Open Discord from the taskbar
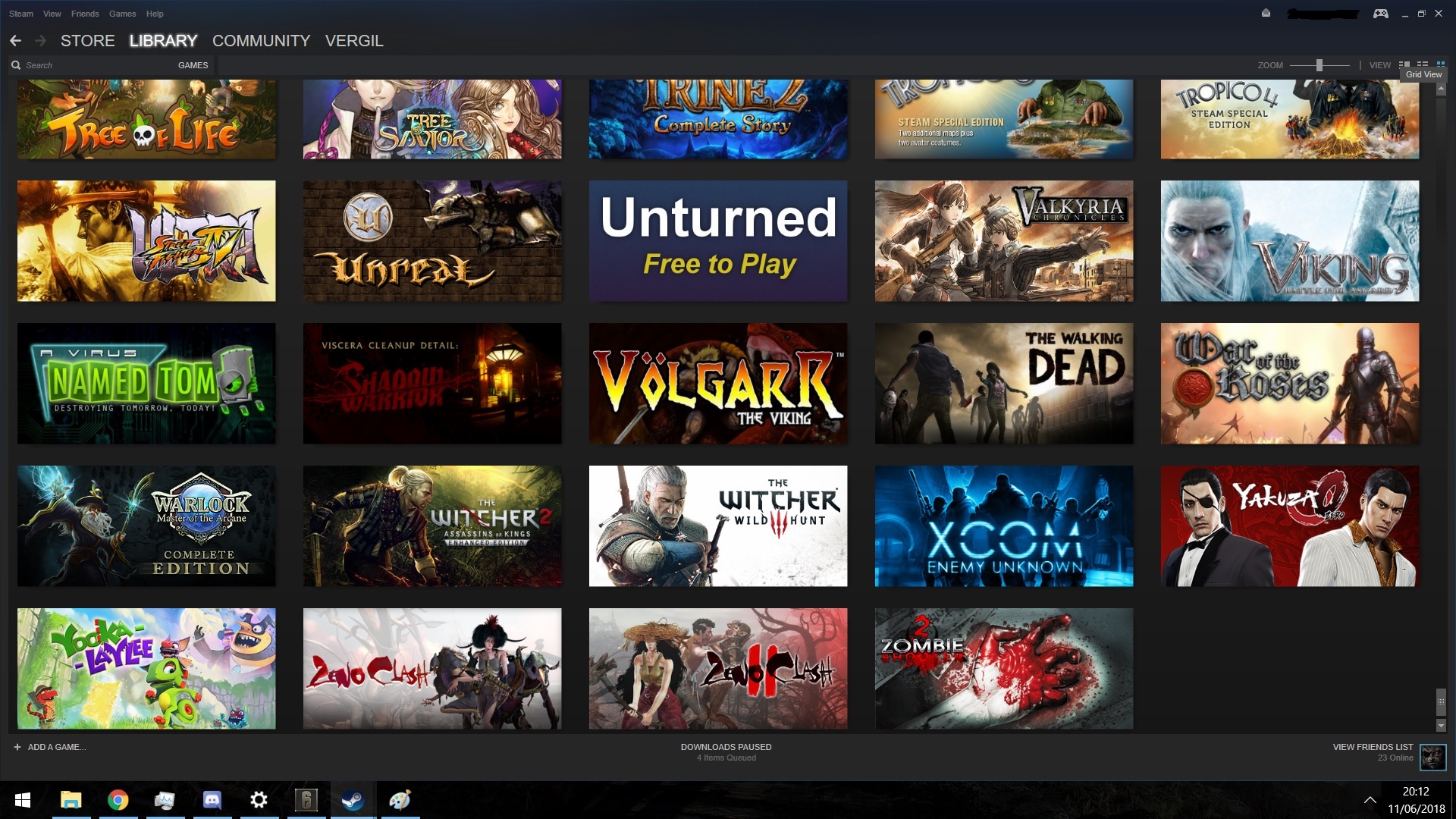This screenshot has height=819, width=1456. tap(212, 800)
